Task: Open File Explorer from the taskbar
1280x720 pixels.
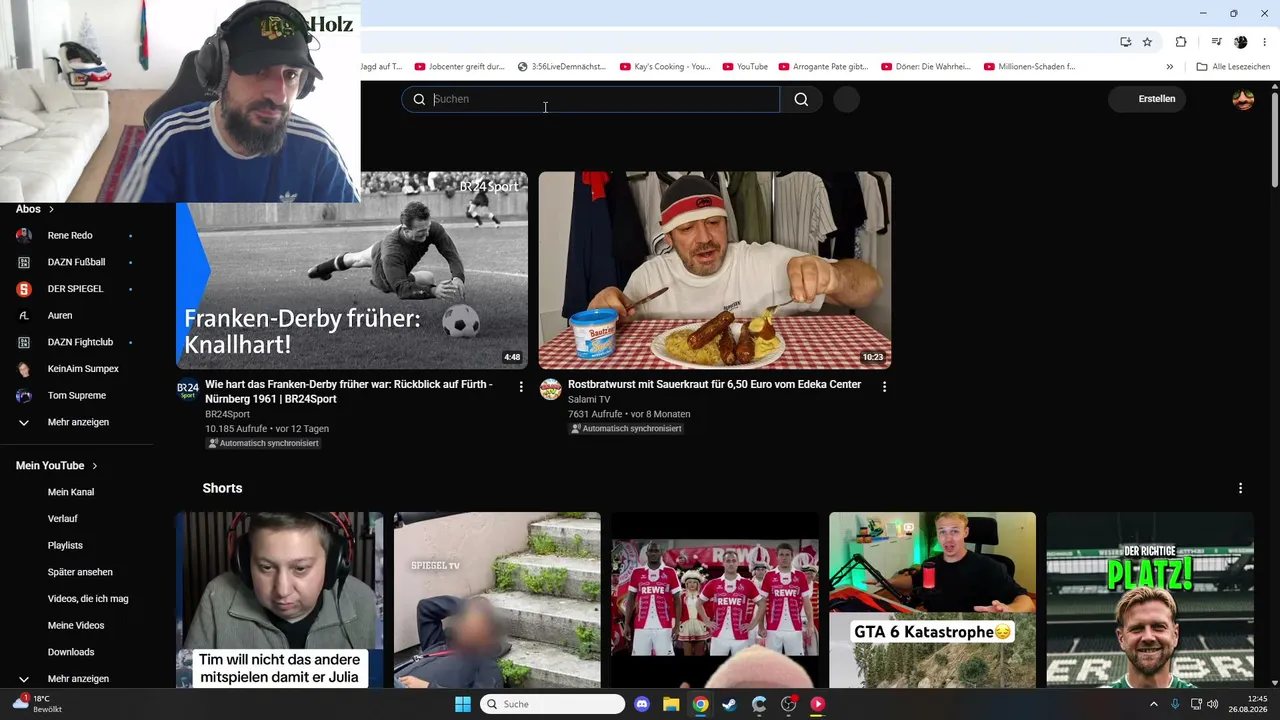Action: point(671,704)
